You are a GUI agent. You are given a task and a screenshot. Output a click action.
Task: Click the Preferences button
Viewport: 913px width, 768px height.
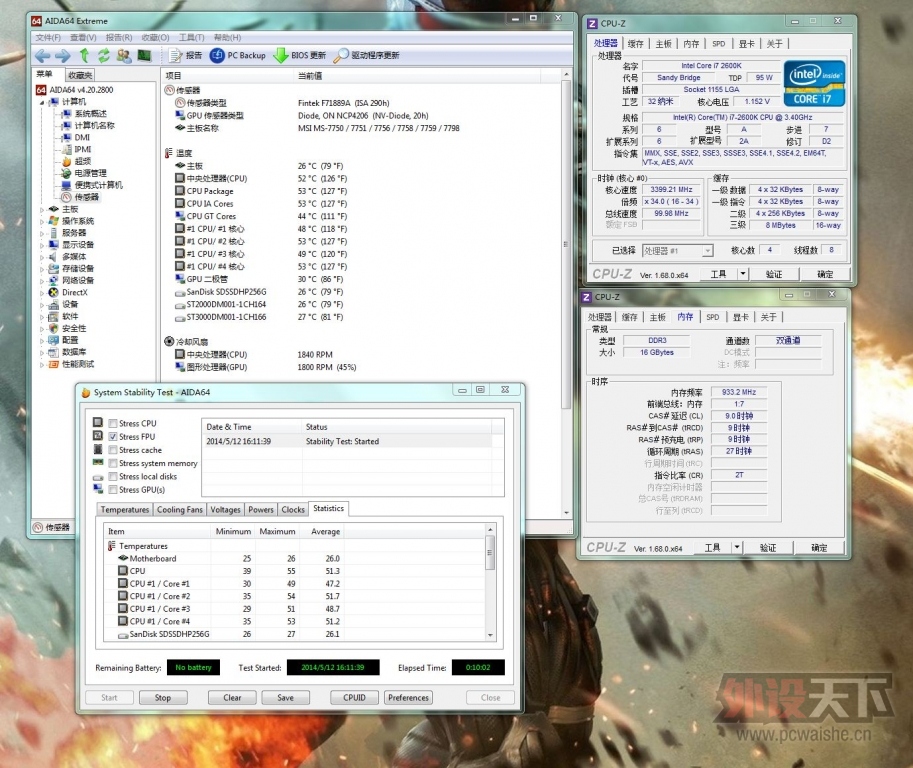408,698
